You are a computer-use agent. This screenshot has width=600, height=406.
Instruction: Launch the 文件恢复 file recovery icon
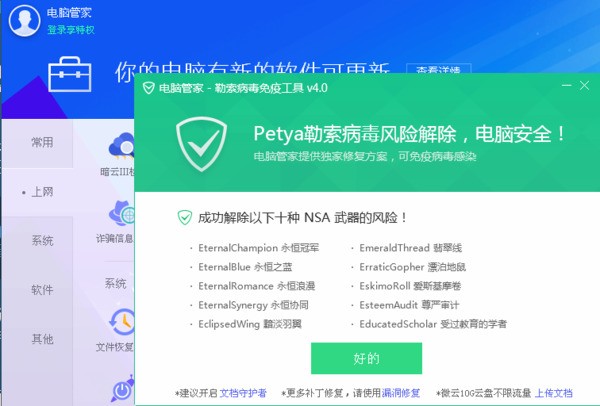tap(122, 322)
